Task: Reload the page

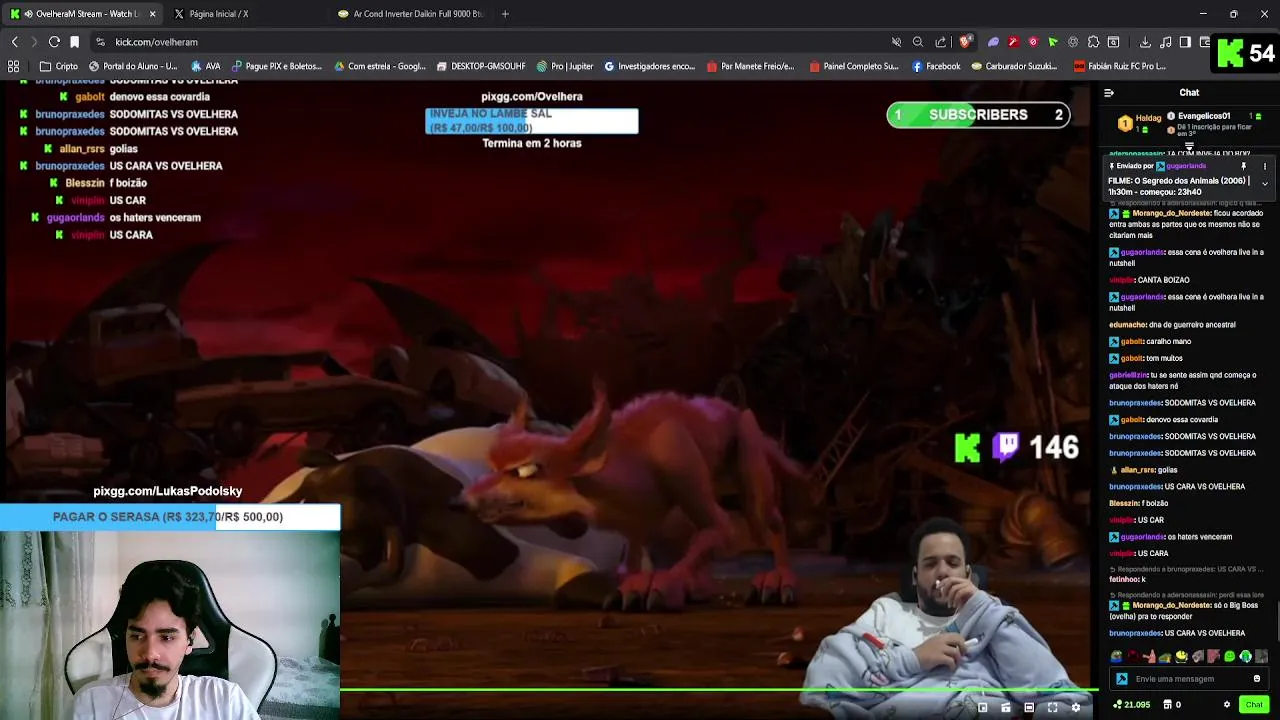Action: click(54, 42)
